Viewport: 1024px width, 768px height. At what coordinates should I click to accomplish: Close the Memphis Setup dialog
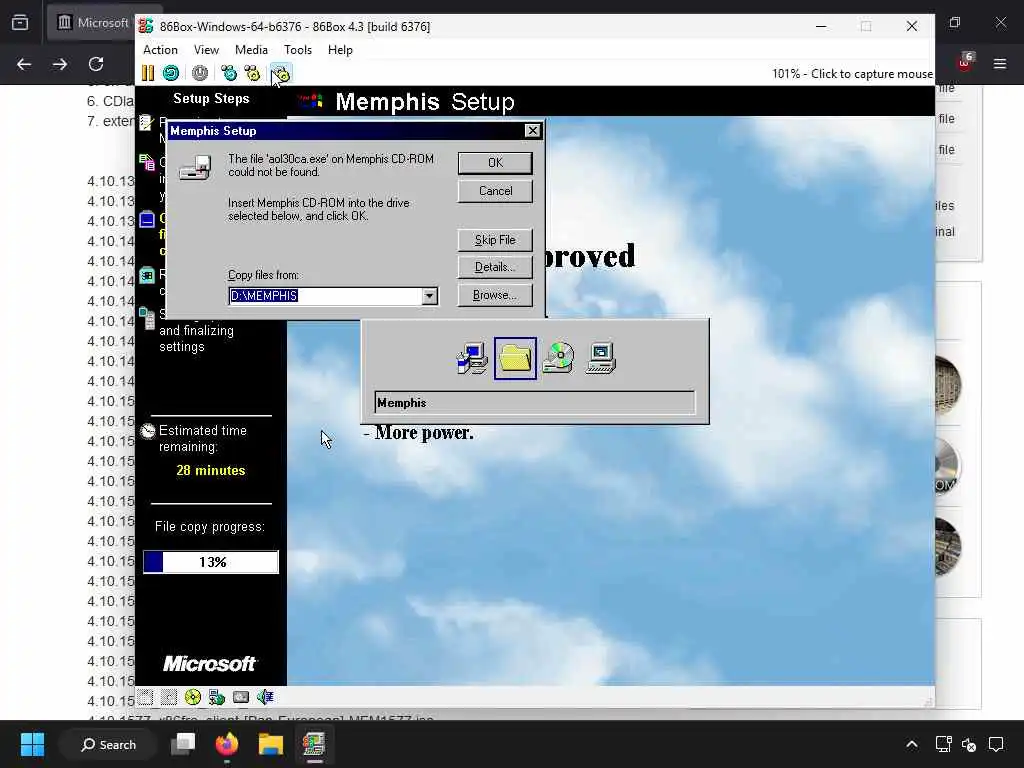(x=533, y=131)
